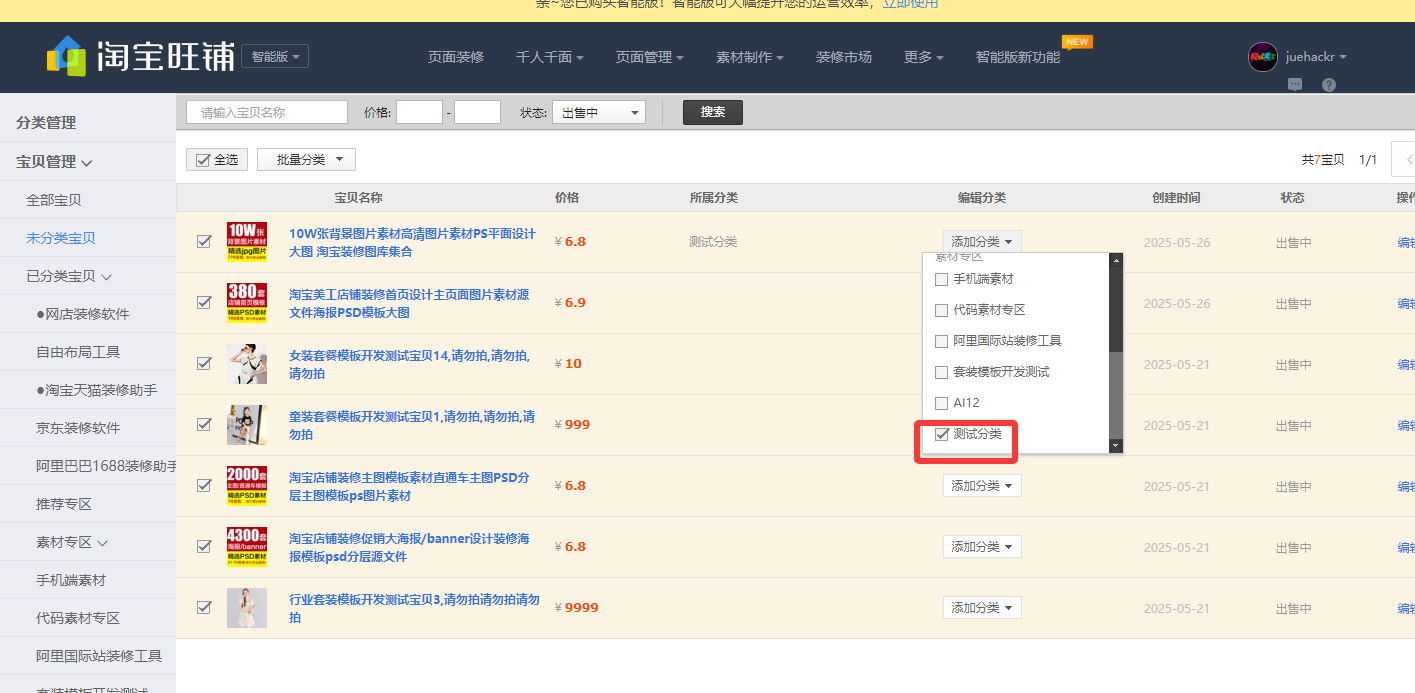
Task: Open thumbnail of 2000套 主图模板 item
Action: (x=247, y=486)
